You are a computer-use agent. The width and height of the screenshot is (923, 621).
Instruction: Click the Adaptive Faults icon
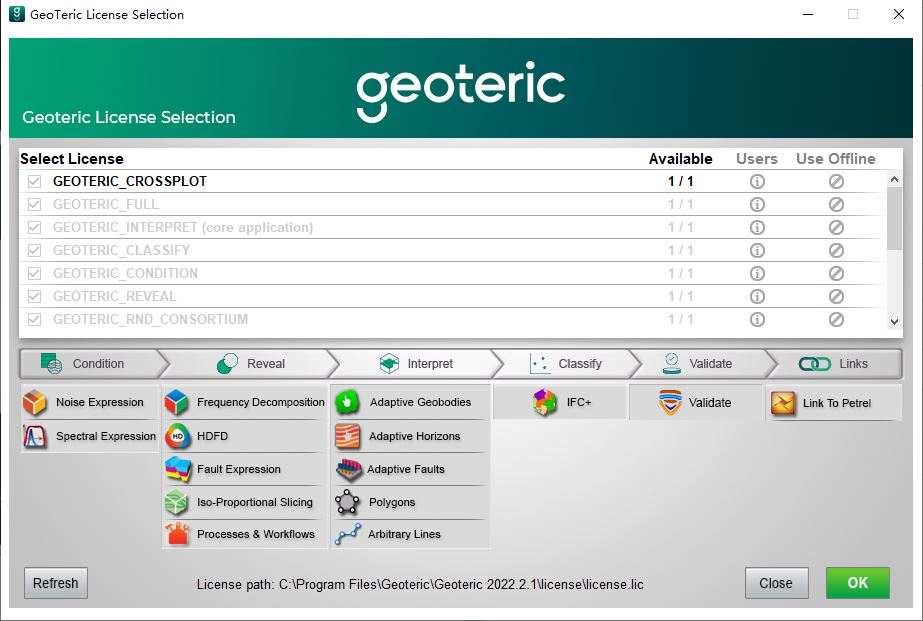click(x=348, y=470)
